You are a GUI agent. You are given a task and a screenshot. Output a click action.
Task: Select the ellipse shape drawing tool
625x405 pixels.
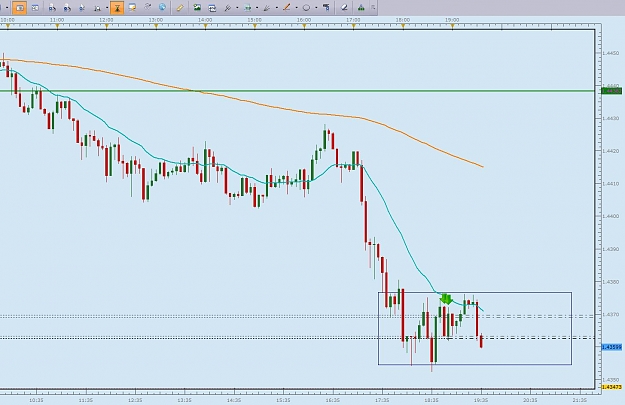(x=306, y=8)
